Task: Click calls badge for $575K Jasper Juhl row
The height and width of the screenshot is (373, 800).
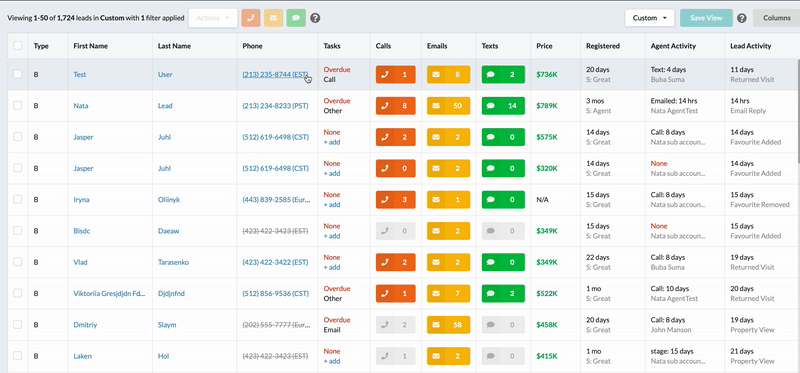Action: tap(395, 137)
